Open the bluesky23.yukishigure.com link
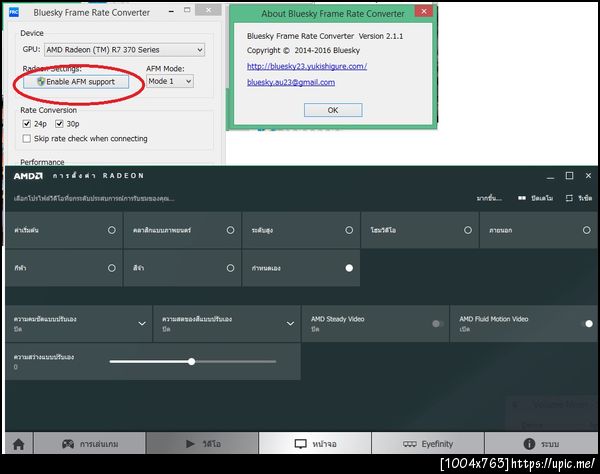The height and width of the screenshot is (474, 600). pos(307,66)
